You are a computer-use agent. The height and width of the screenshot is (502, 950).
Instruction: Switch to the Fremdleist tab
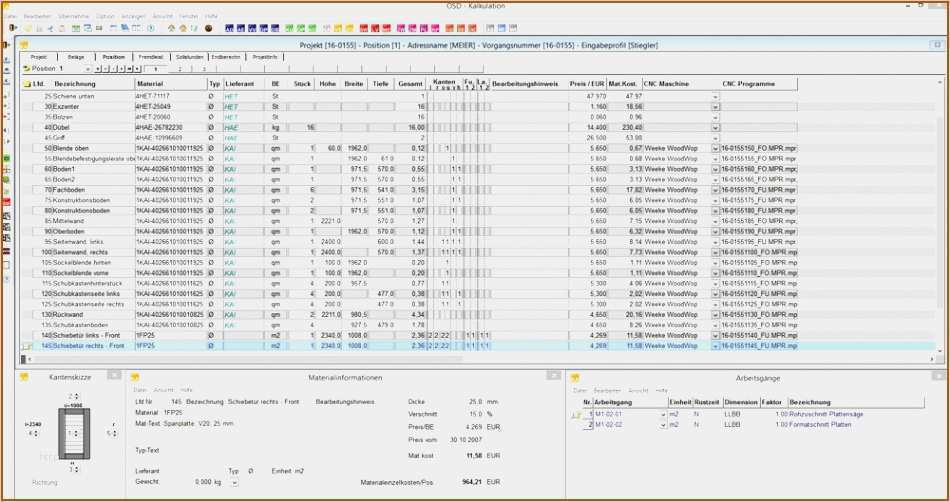[x=151, y=57]
